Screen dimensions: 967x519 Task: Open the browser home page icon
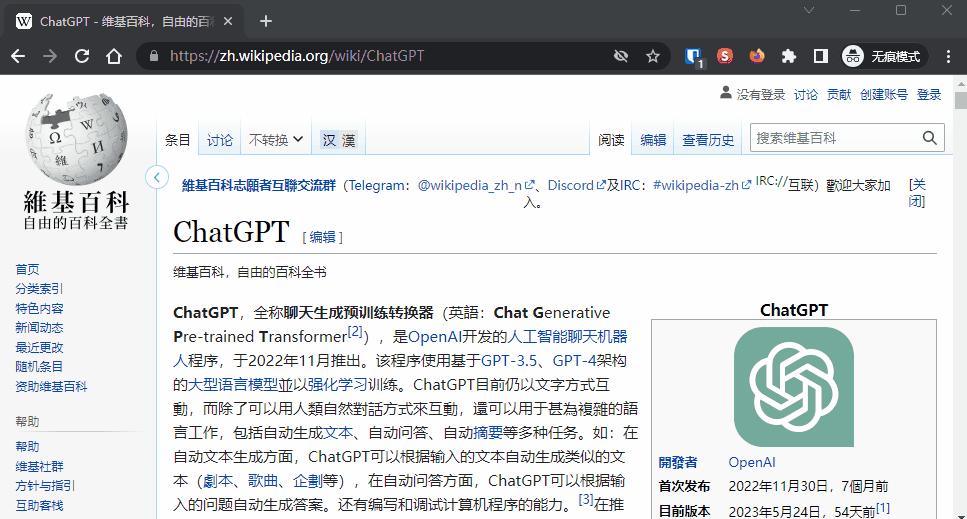114,56
